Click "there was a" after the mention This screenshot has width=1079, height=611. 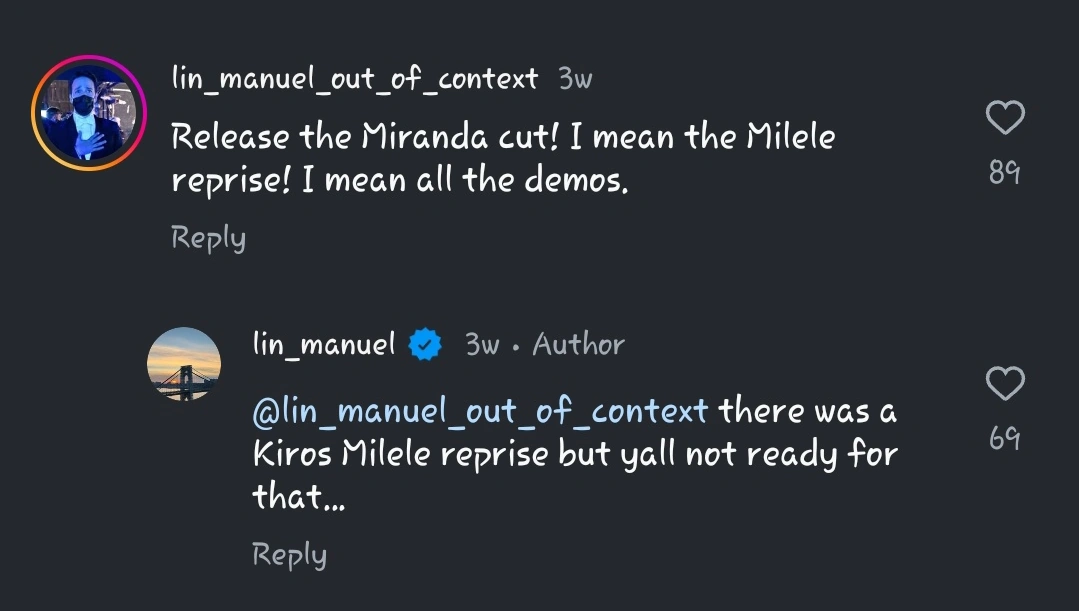tap(807, 411)
